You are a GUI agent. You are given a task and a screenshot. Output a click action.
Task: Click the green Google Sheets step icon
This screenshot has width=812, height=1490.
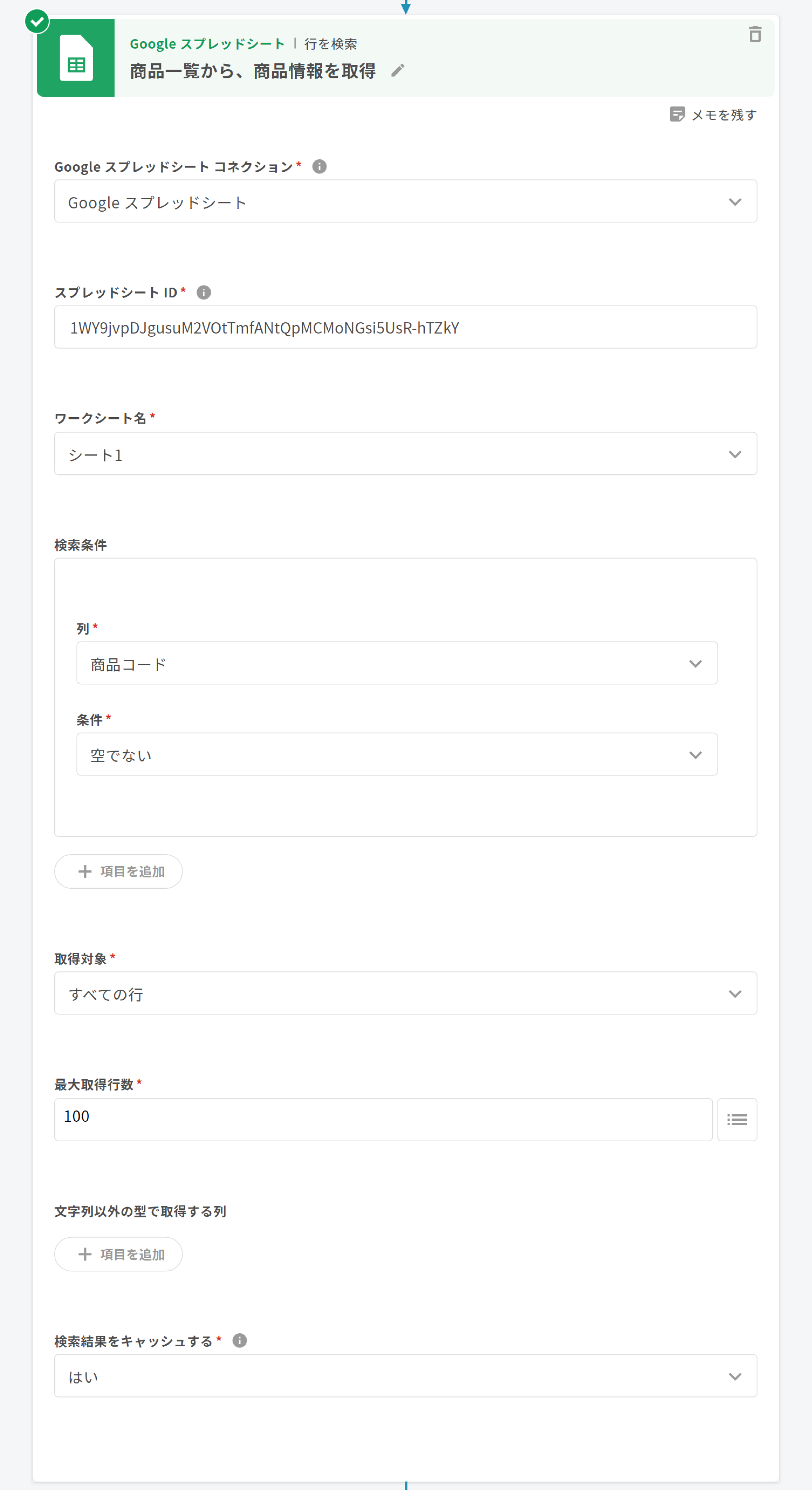[x=76, y=58]
